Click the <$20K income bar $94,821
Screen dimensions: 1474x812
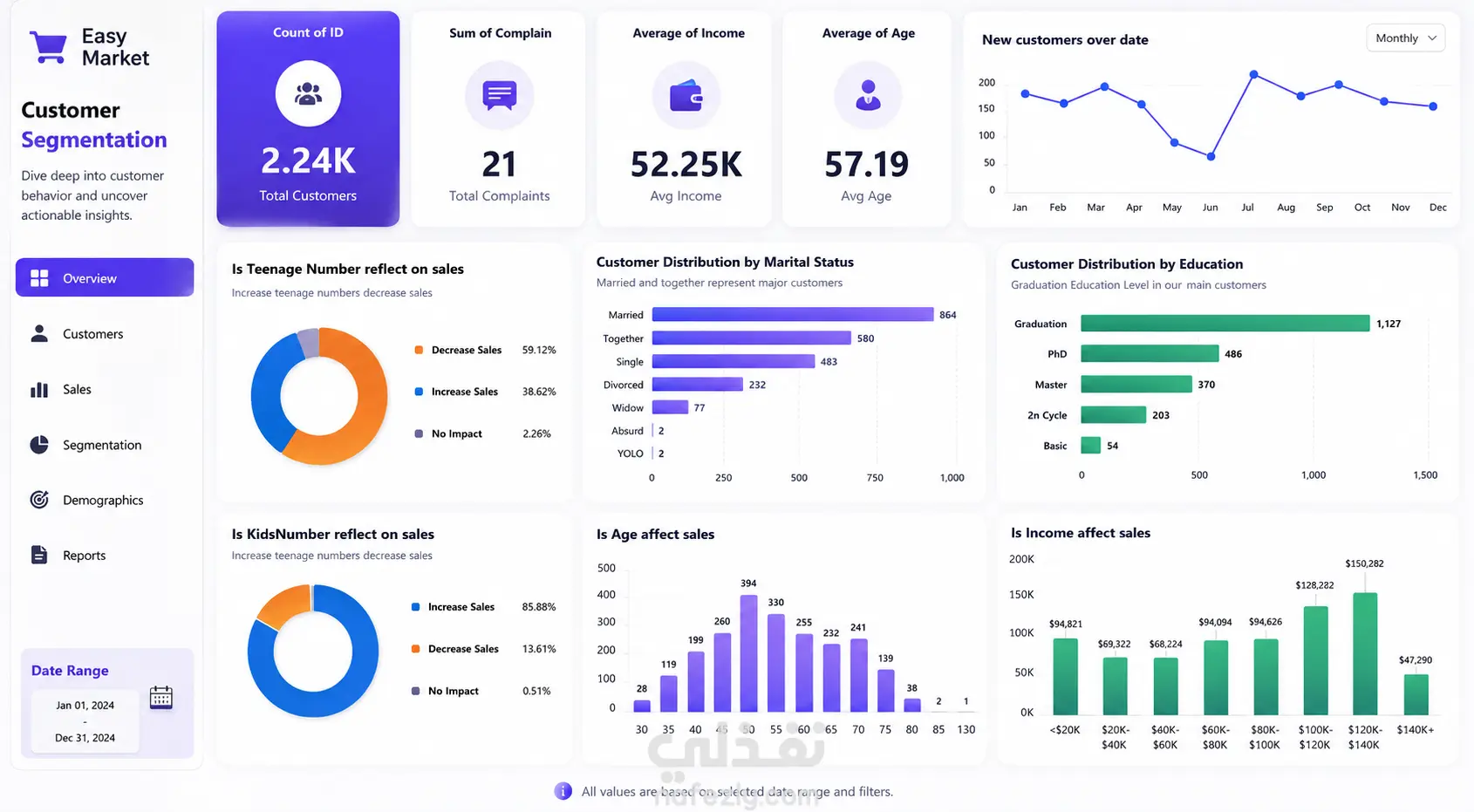[x=1065, y=677]
